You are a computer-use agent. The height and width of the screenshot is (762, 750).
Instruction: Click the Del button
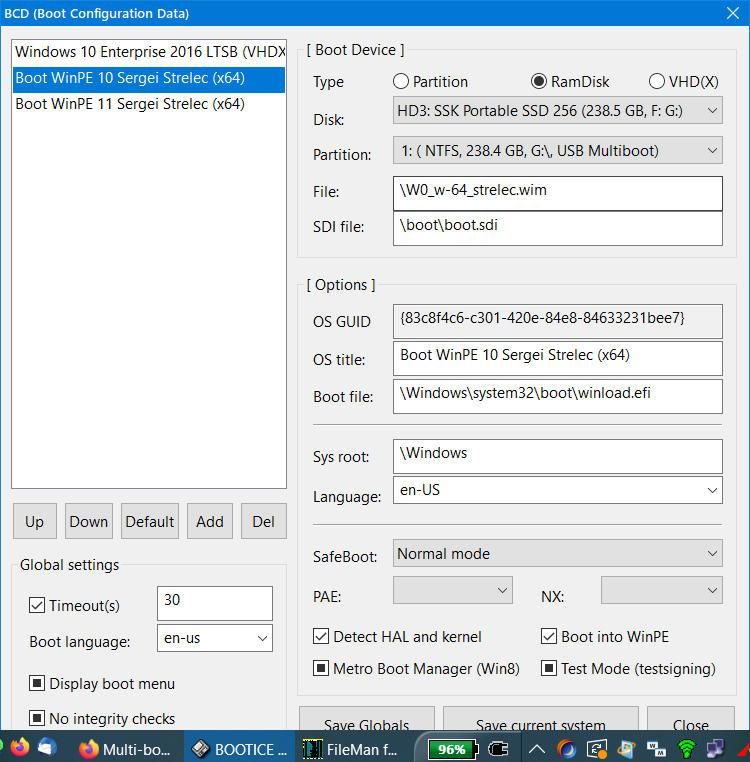pos(263,521)
